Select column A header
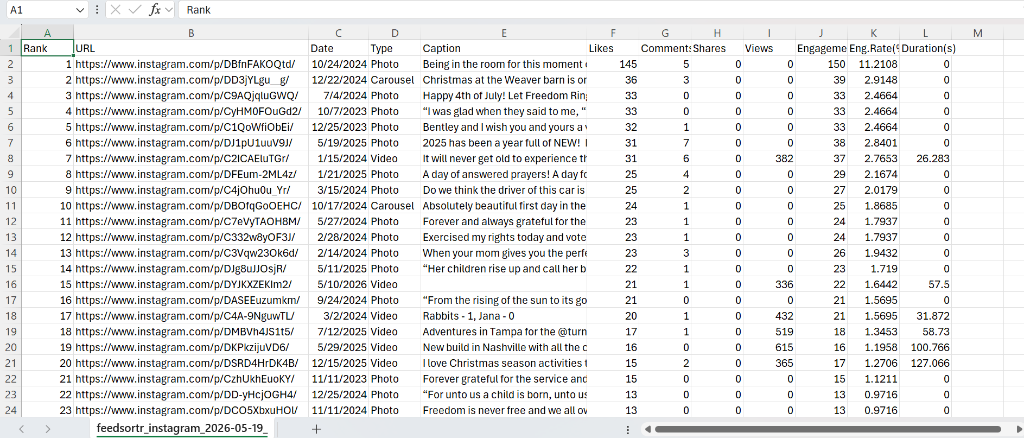Screen dimensions: 1024x438 point(47,33)
